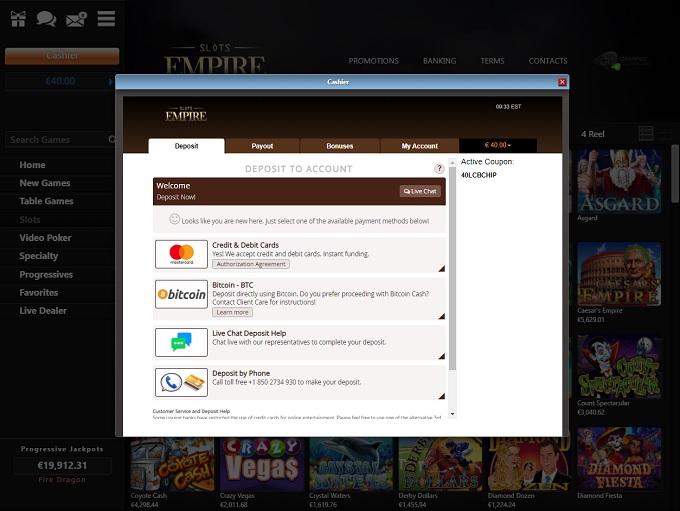680x511 pixels.
Task: Open Specialty in sidebar
Action: coord(39,256)
